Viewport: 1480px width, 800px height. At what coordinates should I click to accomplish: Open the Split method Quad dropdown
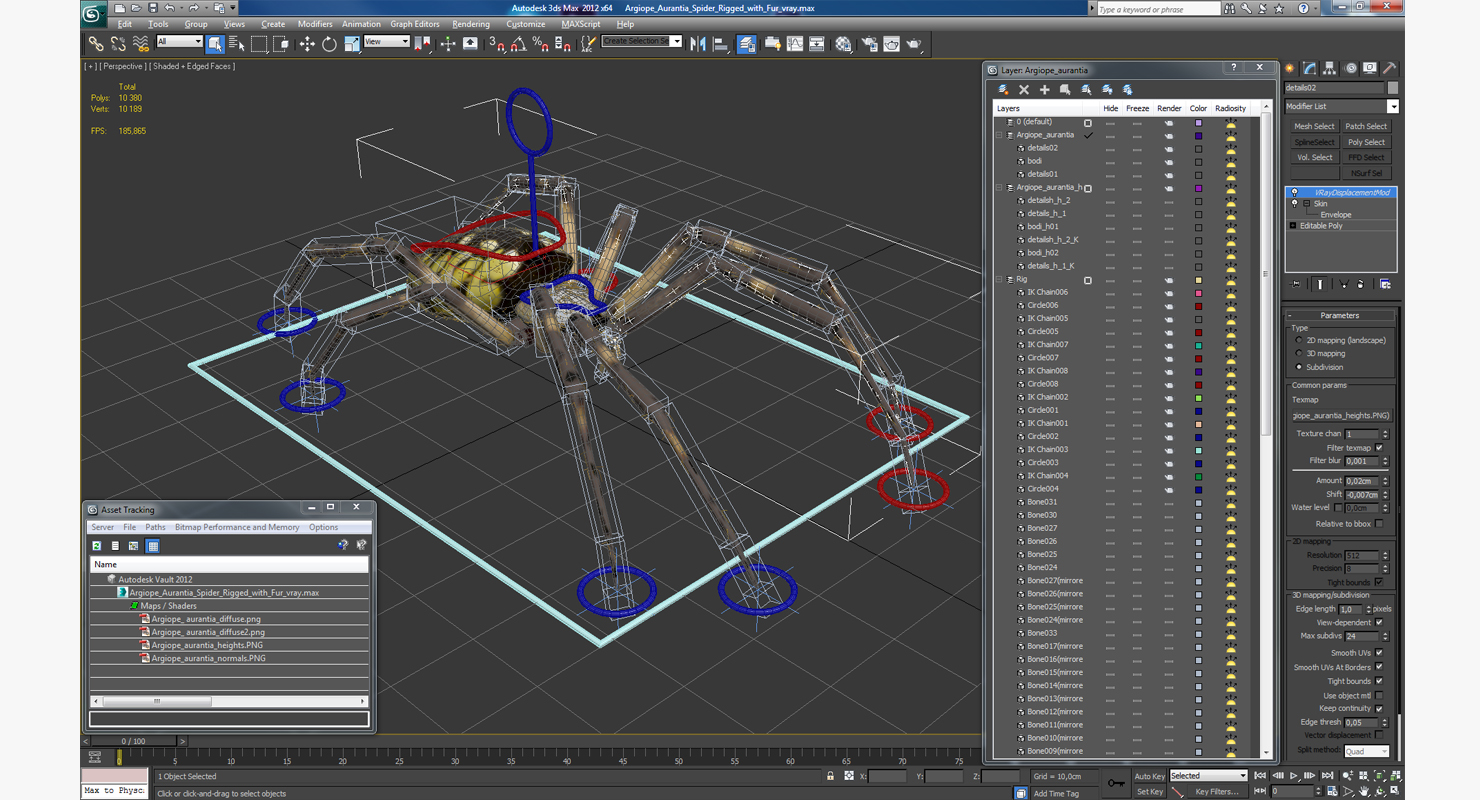[x=1366, y=751]
